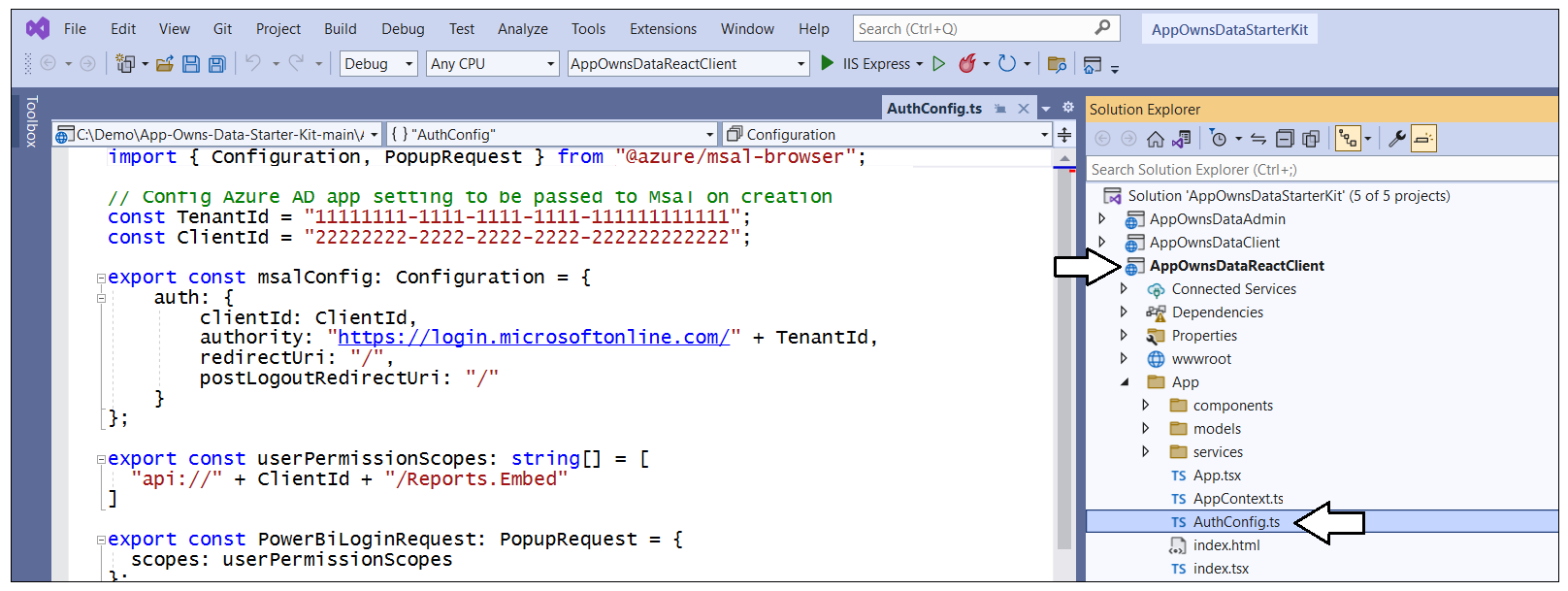The width and height of the screenshot is (1568, 591).
Task: Click the Undo arrow icon
Action: point(253,63)
